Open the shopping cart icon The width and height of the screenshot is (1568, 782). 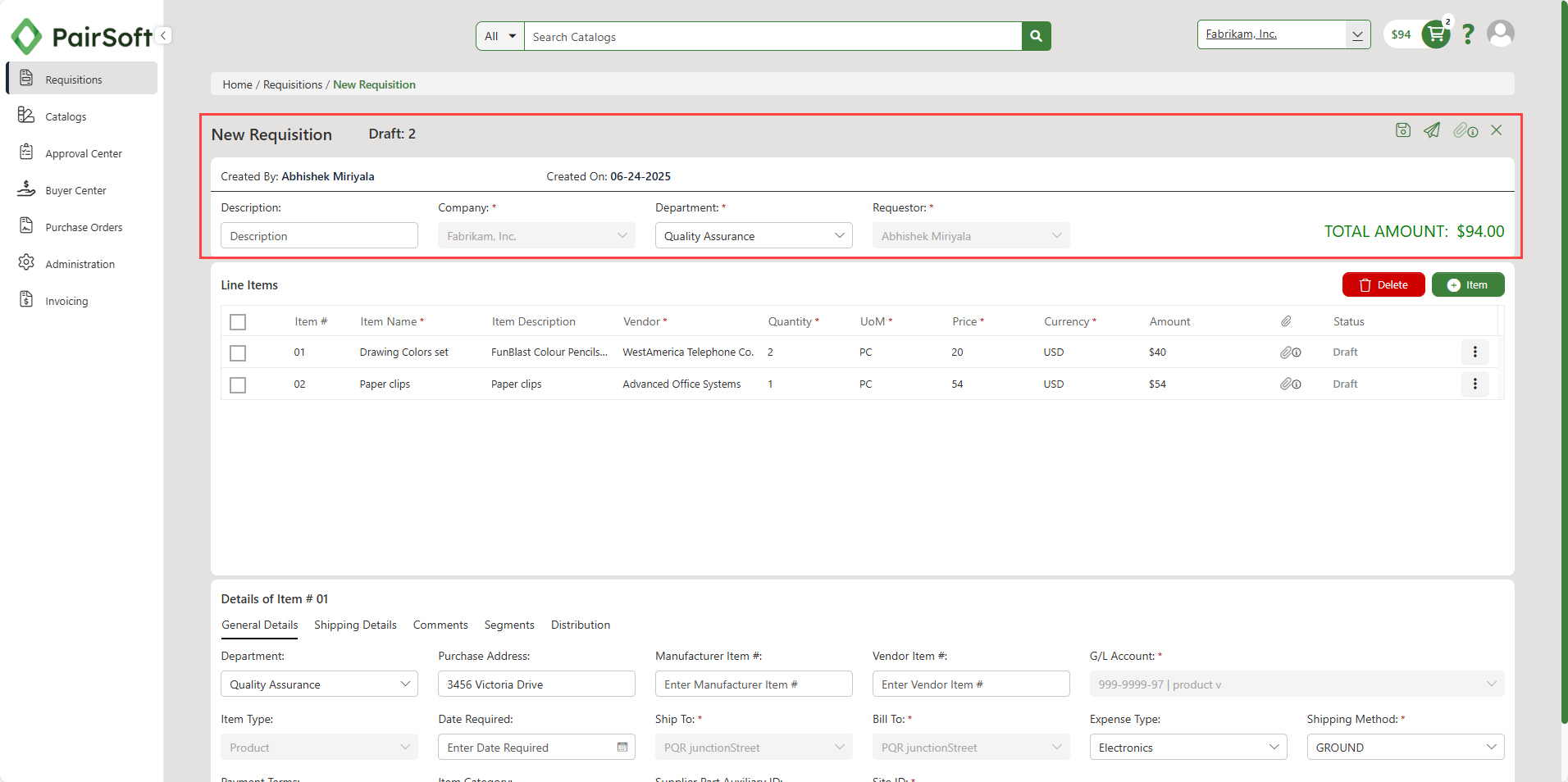coord(1436,34)
